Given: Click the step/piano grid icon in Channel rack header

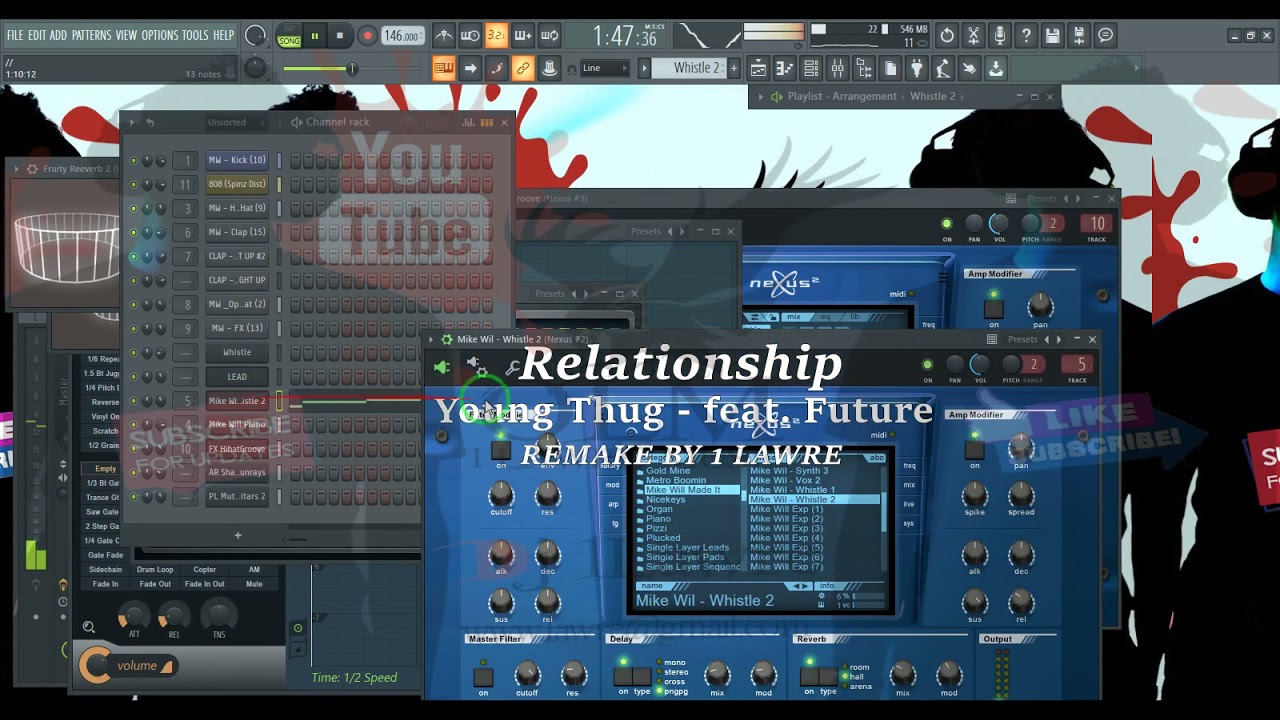Looking at the screenshot, I should (487, 122).
